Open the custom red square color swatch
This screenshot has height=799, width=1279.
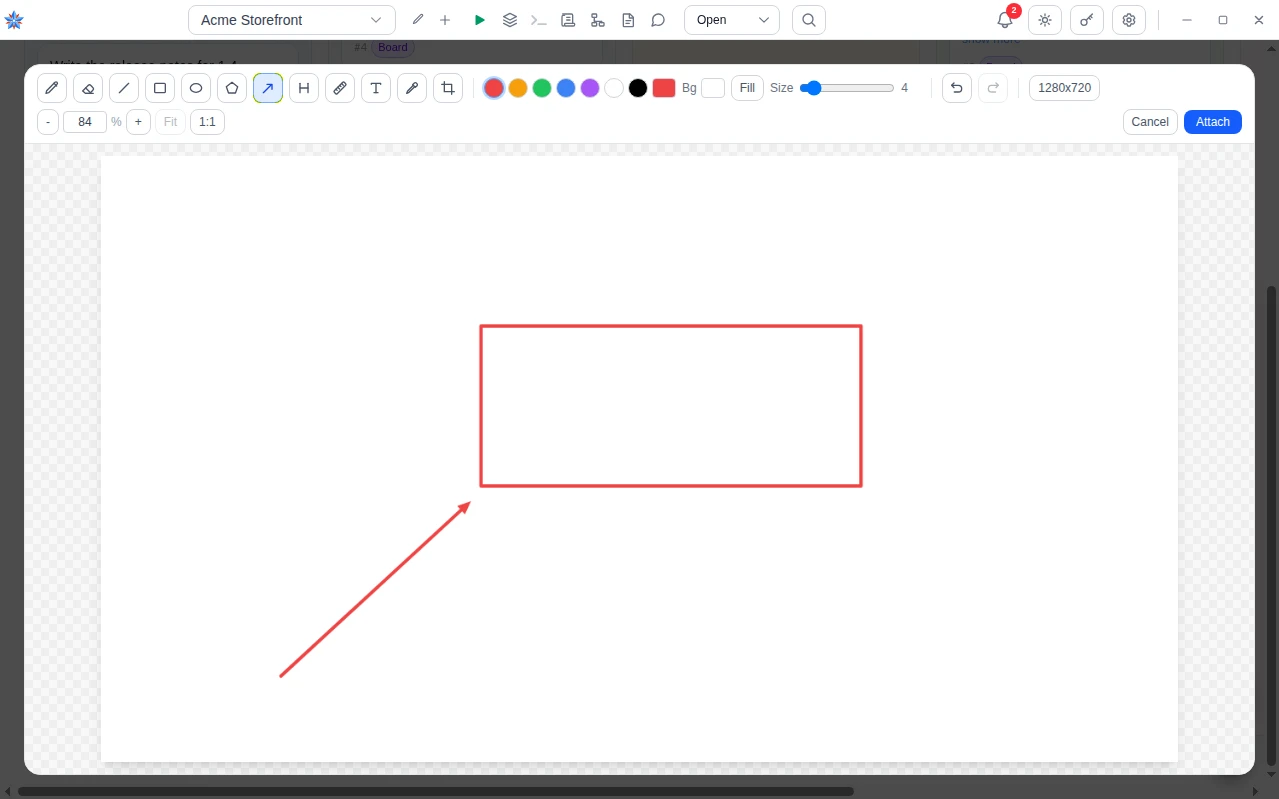664,88
